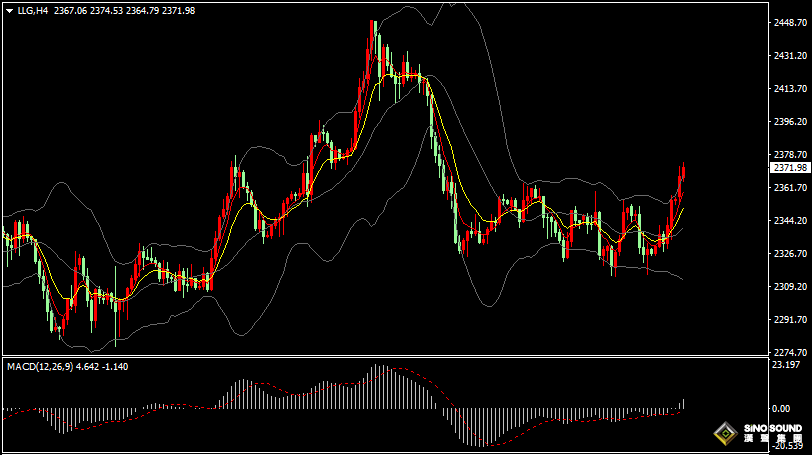Click the 23.197 MACD scale label
The height and width of the screenshot is (455, 812).
click(786, 365)
